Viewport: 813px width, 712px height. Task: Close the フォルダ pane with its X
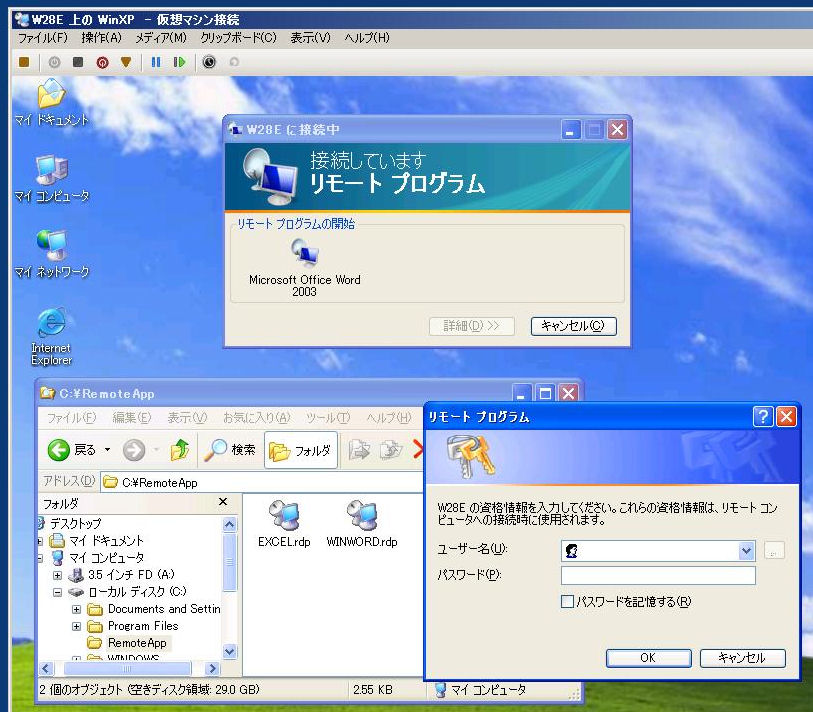click(x=223, y=501)
